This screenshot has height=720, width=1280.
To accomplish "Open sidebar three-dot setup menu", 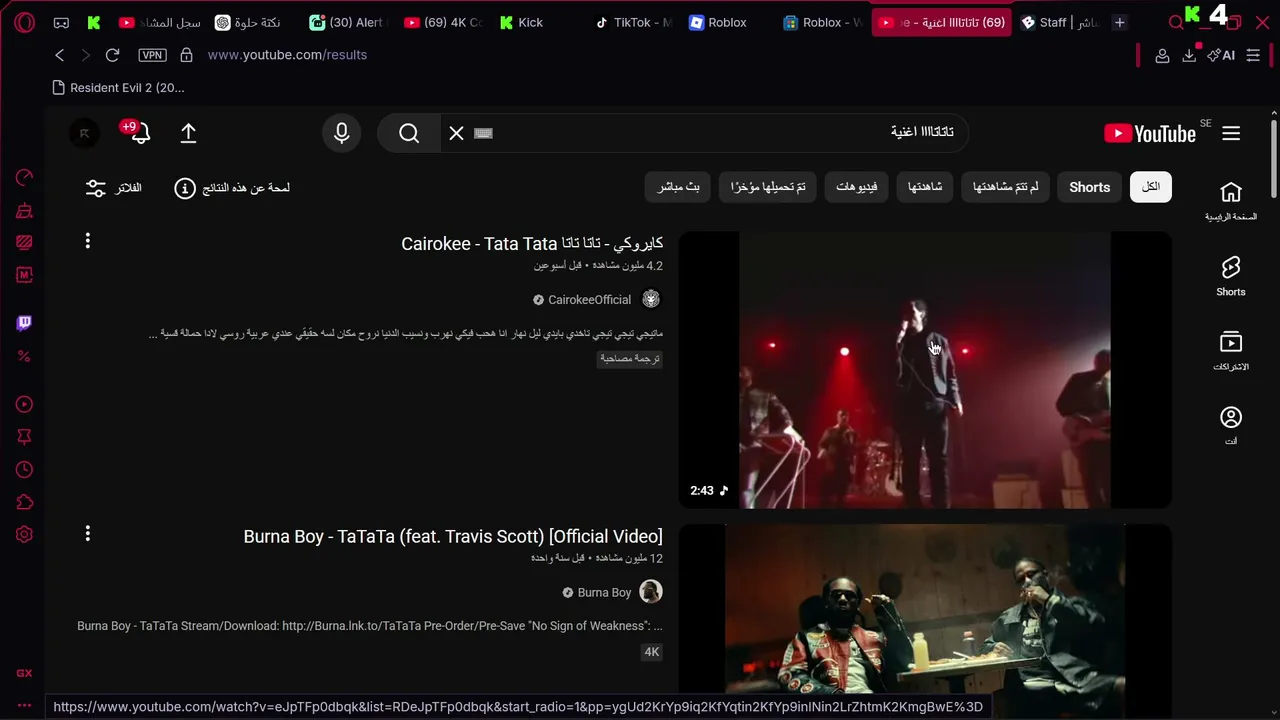I will pyautogui.click(x=25, y=705).
